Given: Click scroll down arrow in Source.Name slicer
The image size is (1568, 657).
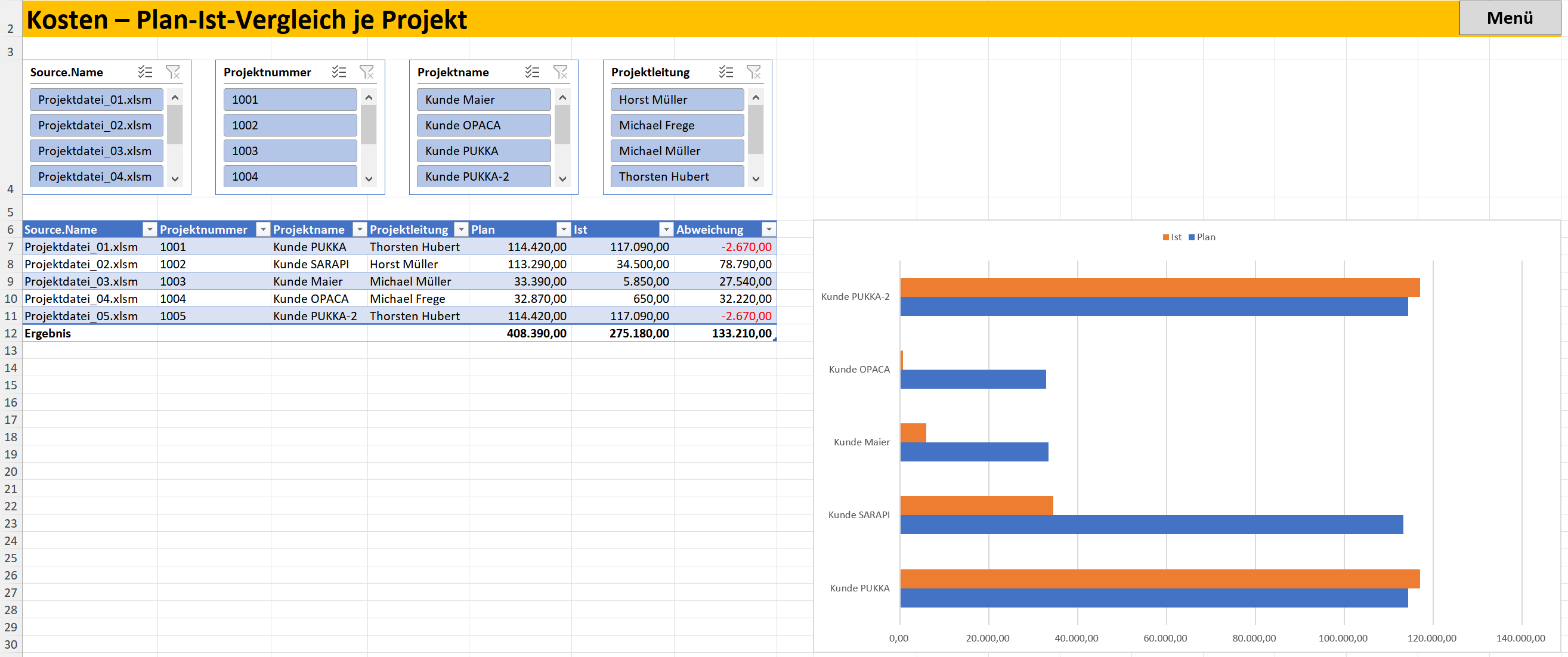Looking at the screenshot, I should pos(175,179).
